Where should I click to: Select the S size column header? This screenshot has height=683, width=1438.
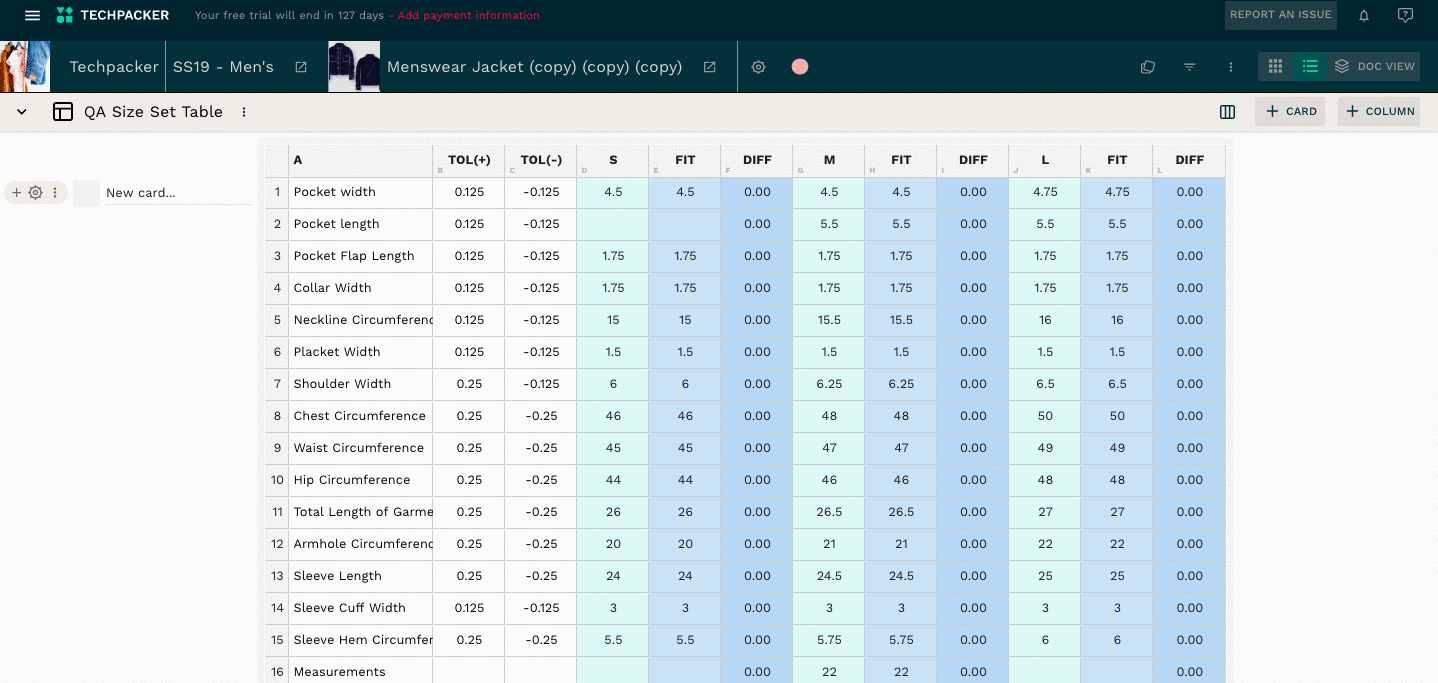tap(613, 160)
